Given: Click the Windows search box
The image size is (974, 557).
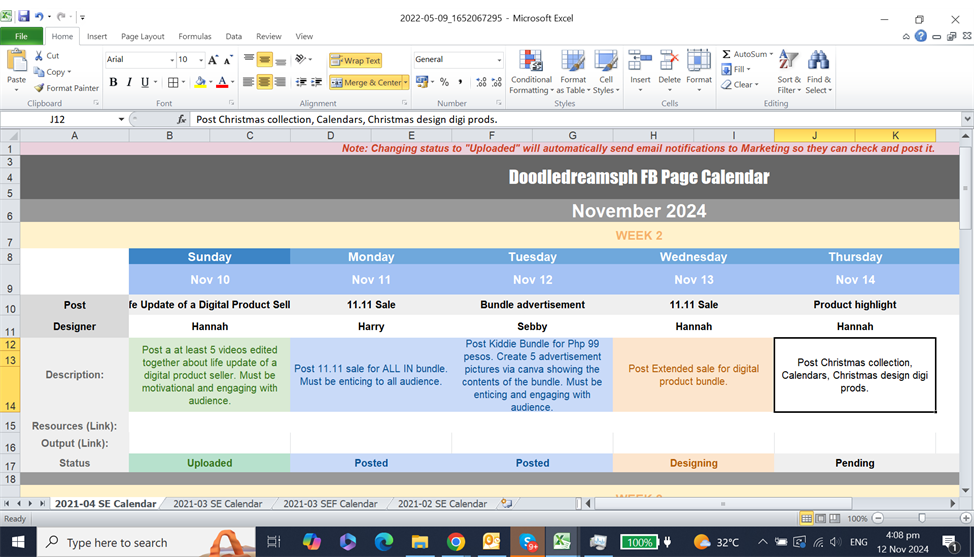Looking at the screenshot, I should click(147, 542).
